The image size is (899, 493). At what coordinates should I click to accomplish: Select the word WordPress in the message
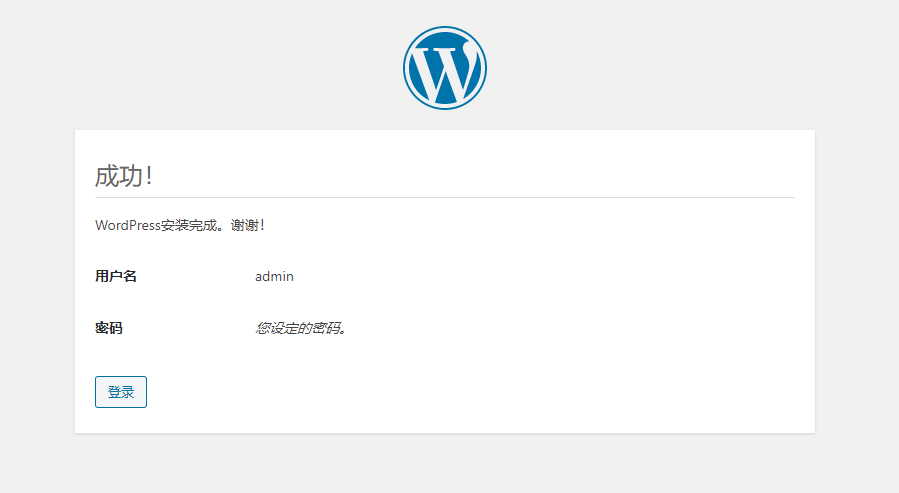tap(127, 225)
